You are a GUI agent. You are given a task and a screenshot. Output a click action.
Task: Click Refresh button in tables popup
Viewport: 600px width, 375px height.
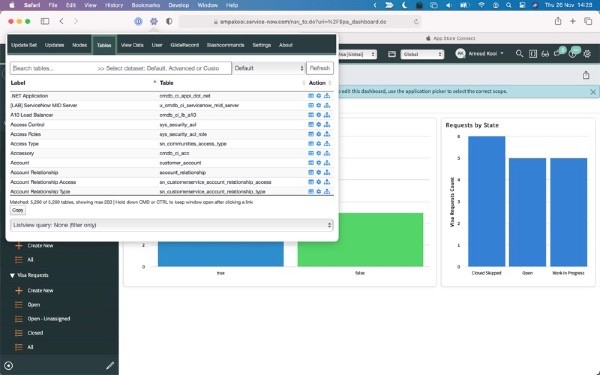(x=320, y=68)
